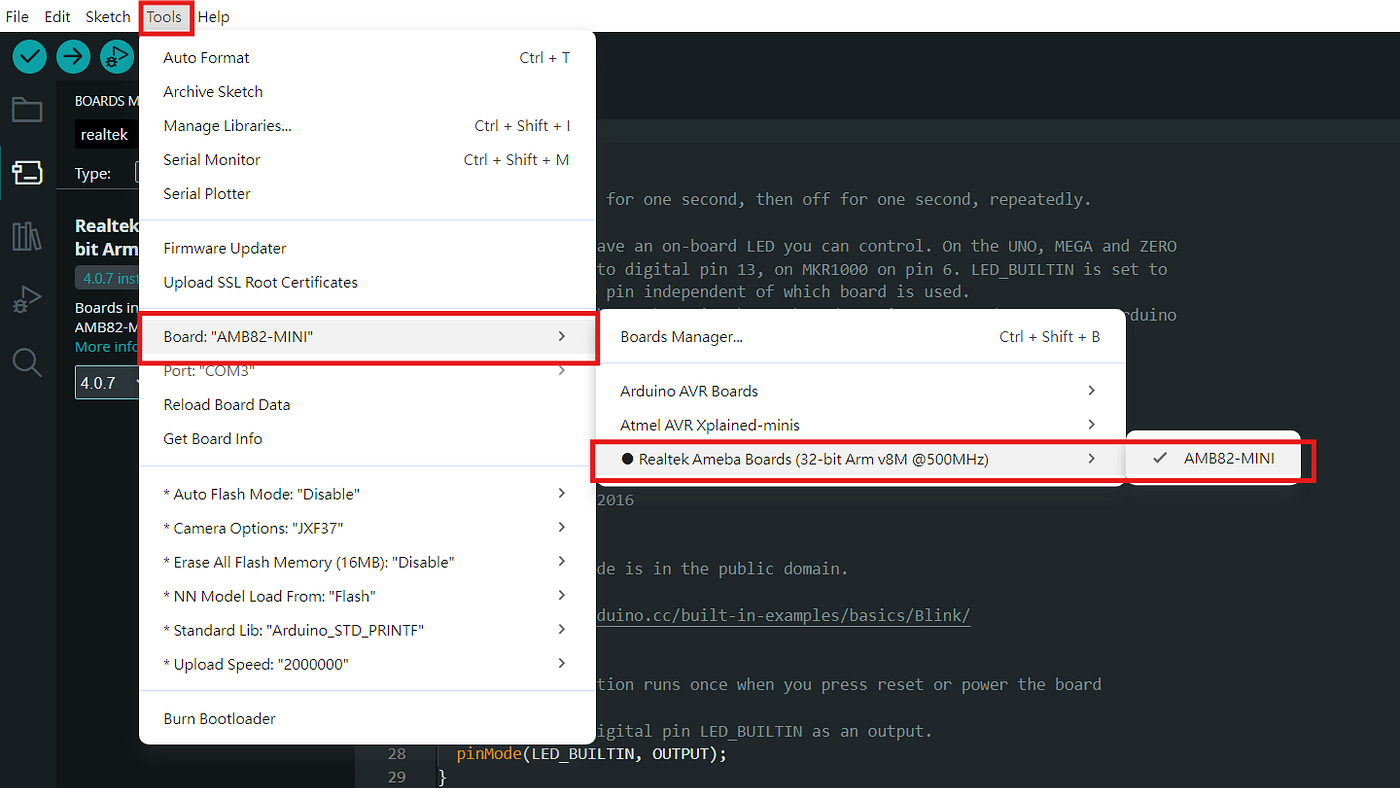Image resolution: width=1400 pixels, height=788 pixels.
Task: Expand the Arduino AVR Boards submenu
Action: pyautogui.click(x=862, y=391)
